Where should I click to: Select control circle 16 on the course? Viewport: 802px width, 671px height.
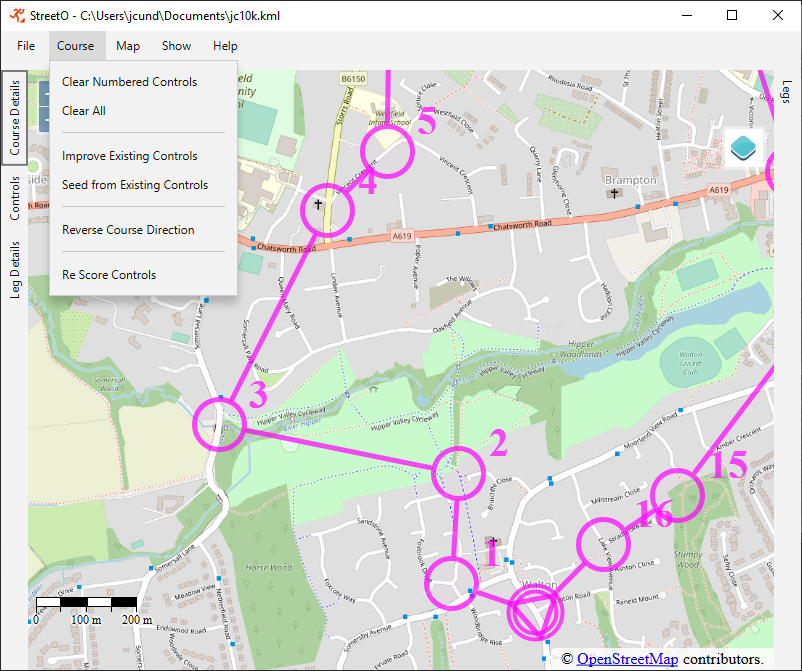[x=603, y=544]
